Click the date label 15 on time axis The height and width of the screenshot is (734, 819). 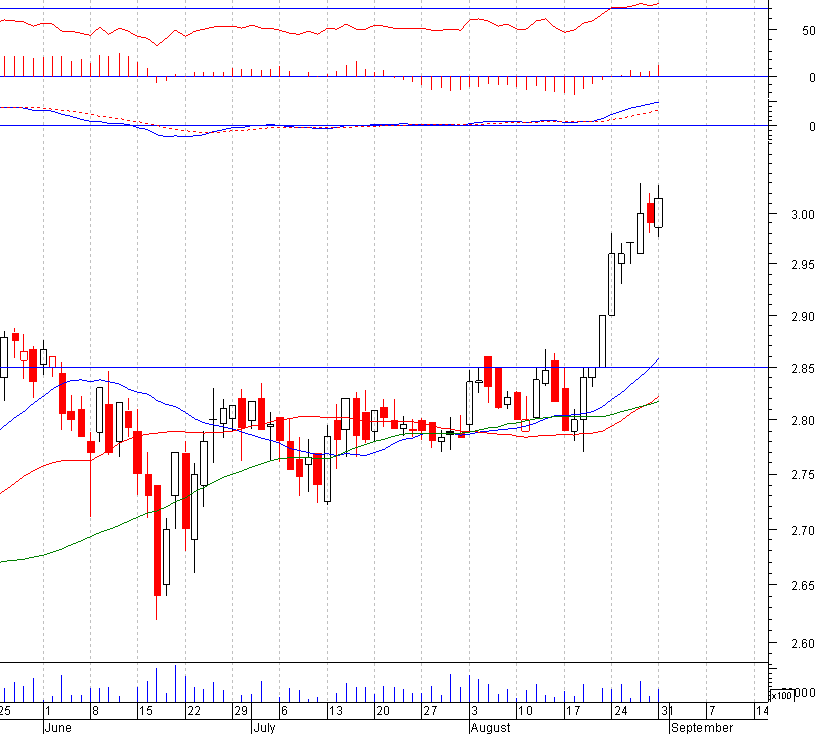tap(146, 710)
